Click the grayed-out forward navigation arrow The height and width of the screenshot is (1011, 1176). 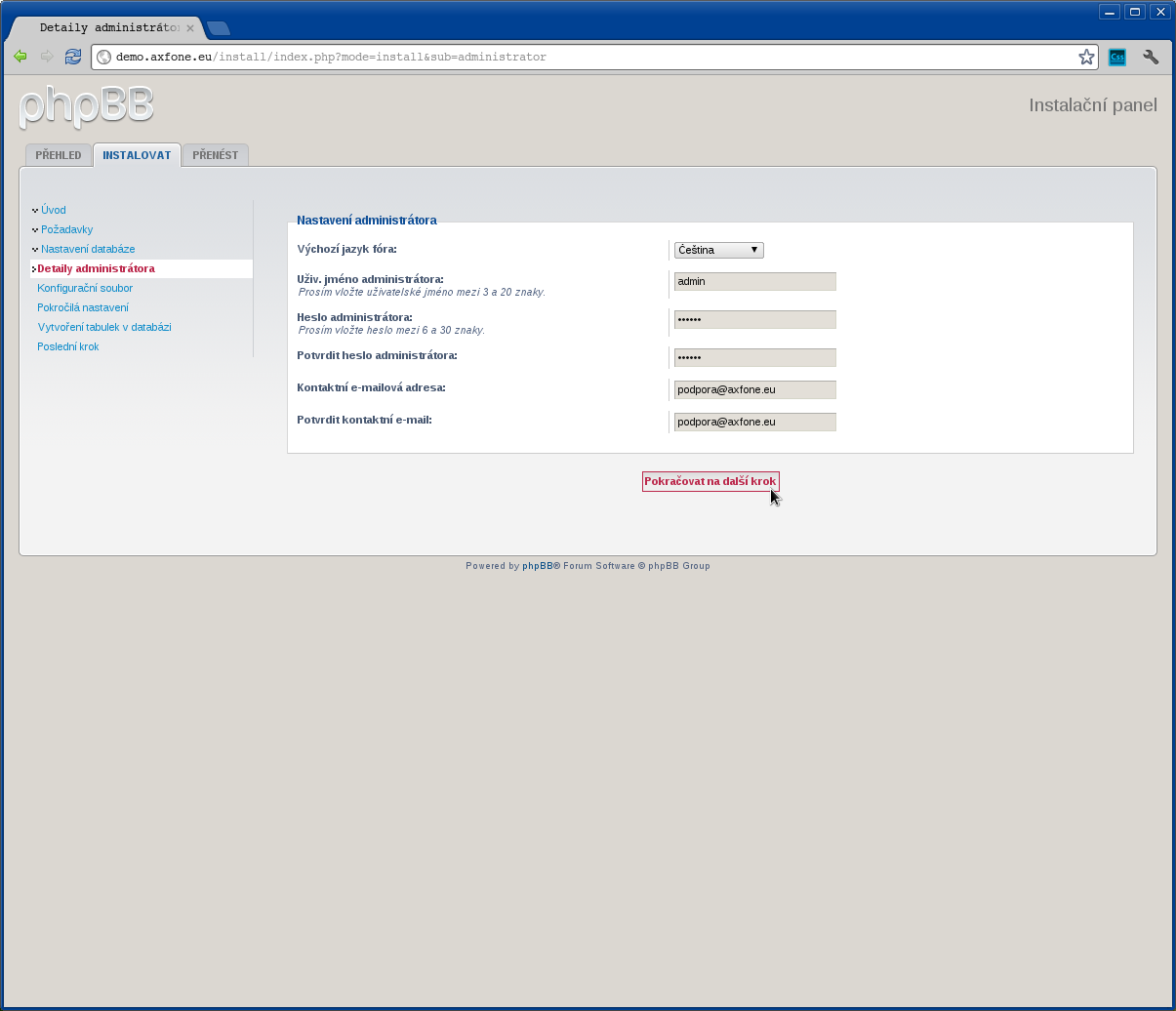coord(46,57)
